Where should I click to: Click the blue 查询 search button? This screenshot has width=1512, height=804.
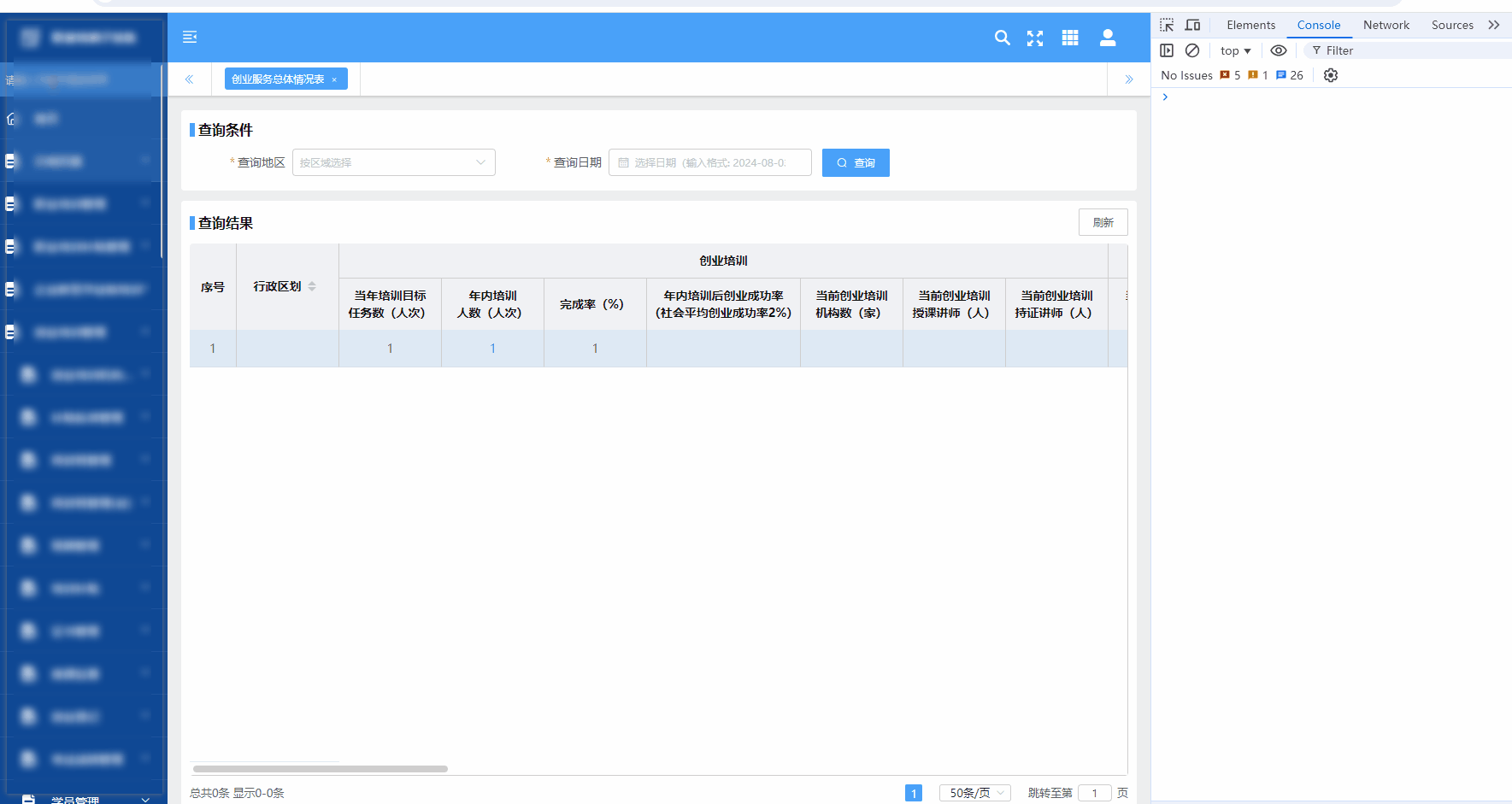coord(856,162)
